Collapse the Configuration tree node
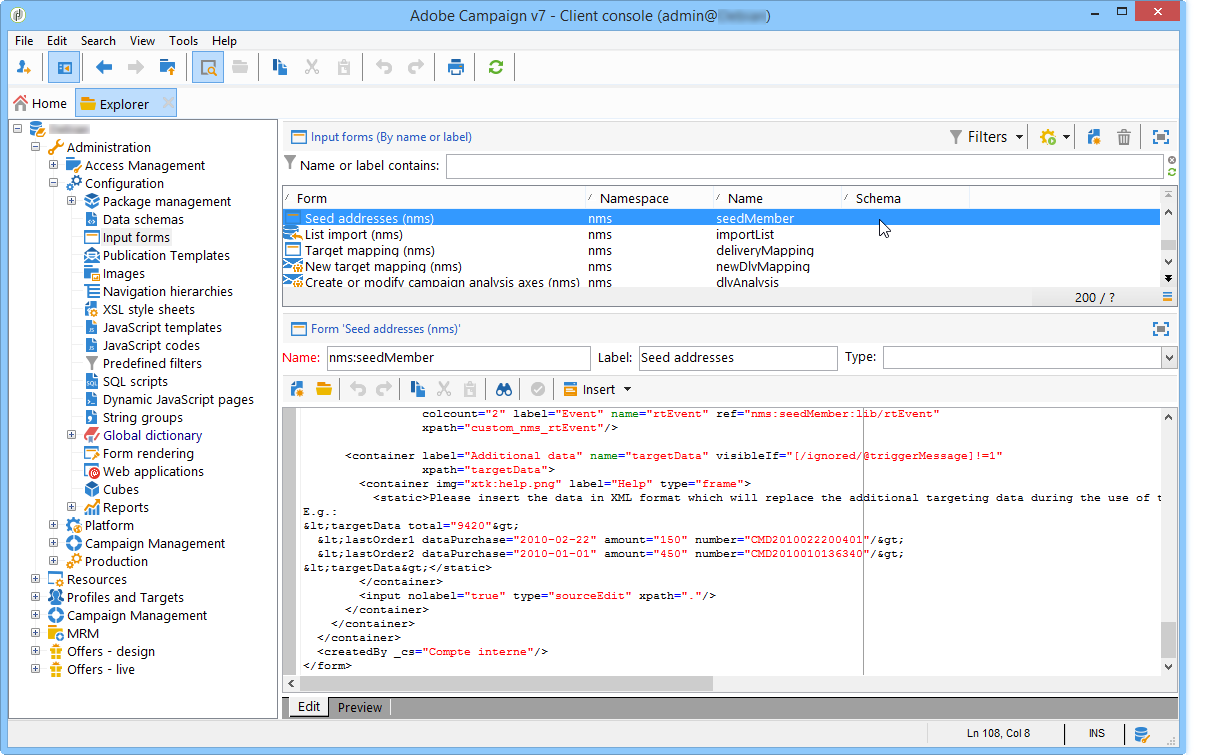 coord(54,183)
